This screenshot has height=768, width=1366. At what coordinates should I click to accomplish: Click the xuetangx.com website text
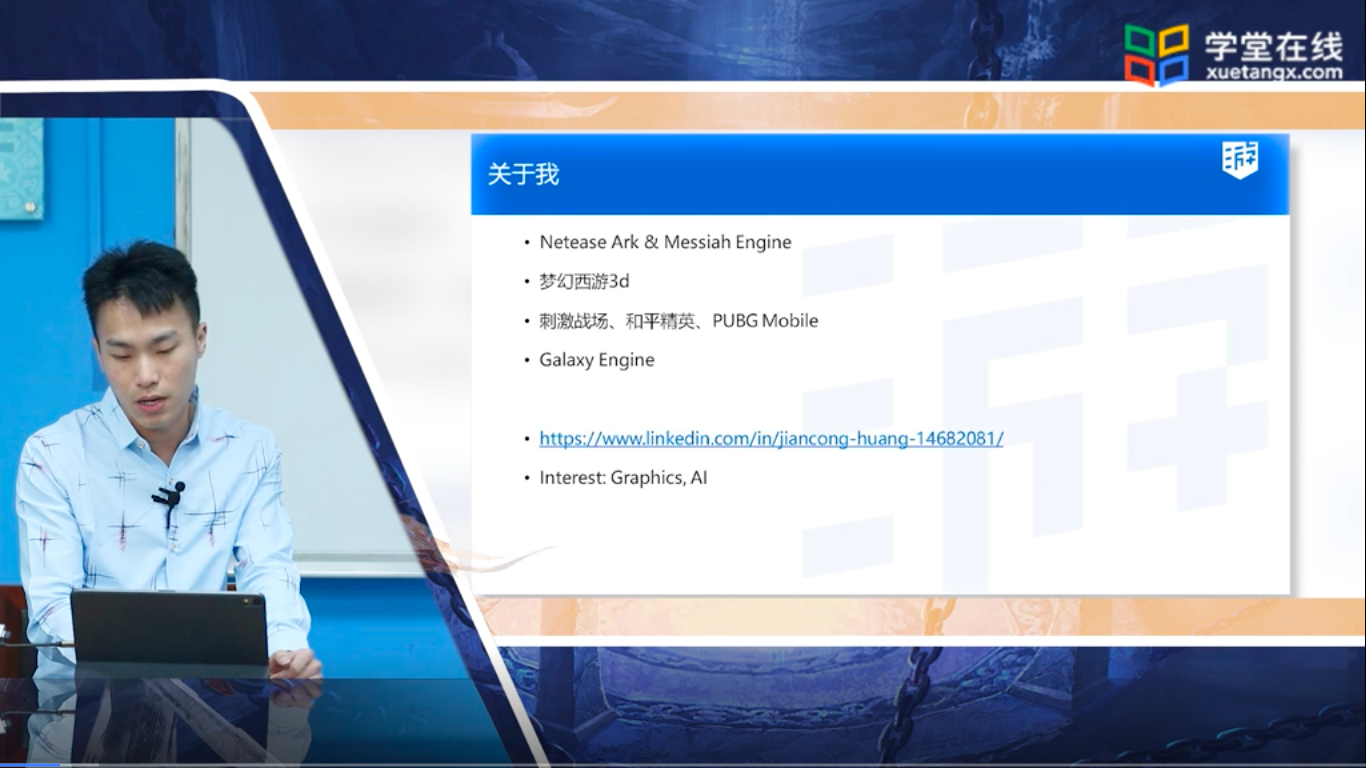coord(1273,73)
